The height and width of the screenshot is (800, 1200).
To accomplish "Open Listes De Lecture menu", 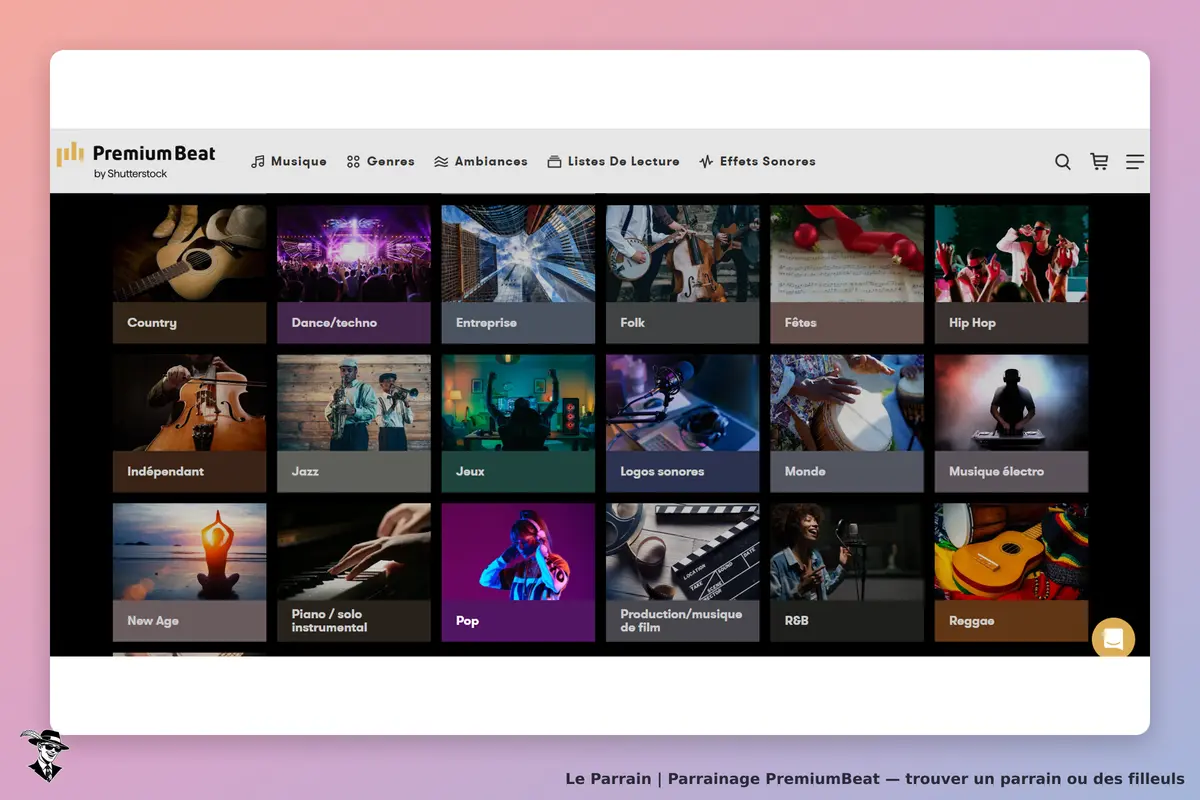I will click(613, 161).
